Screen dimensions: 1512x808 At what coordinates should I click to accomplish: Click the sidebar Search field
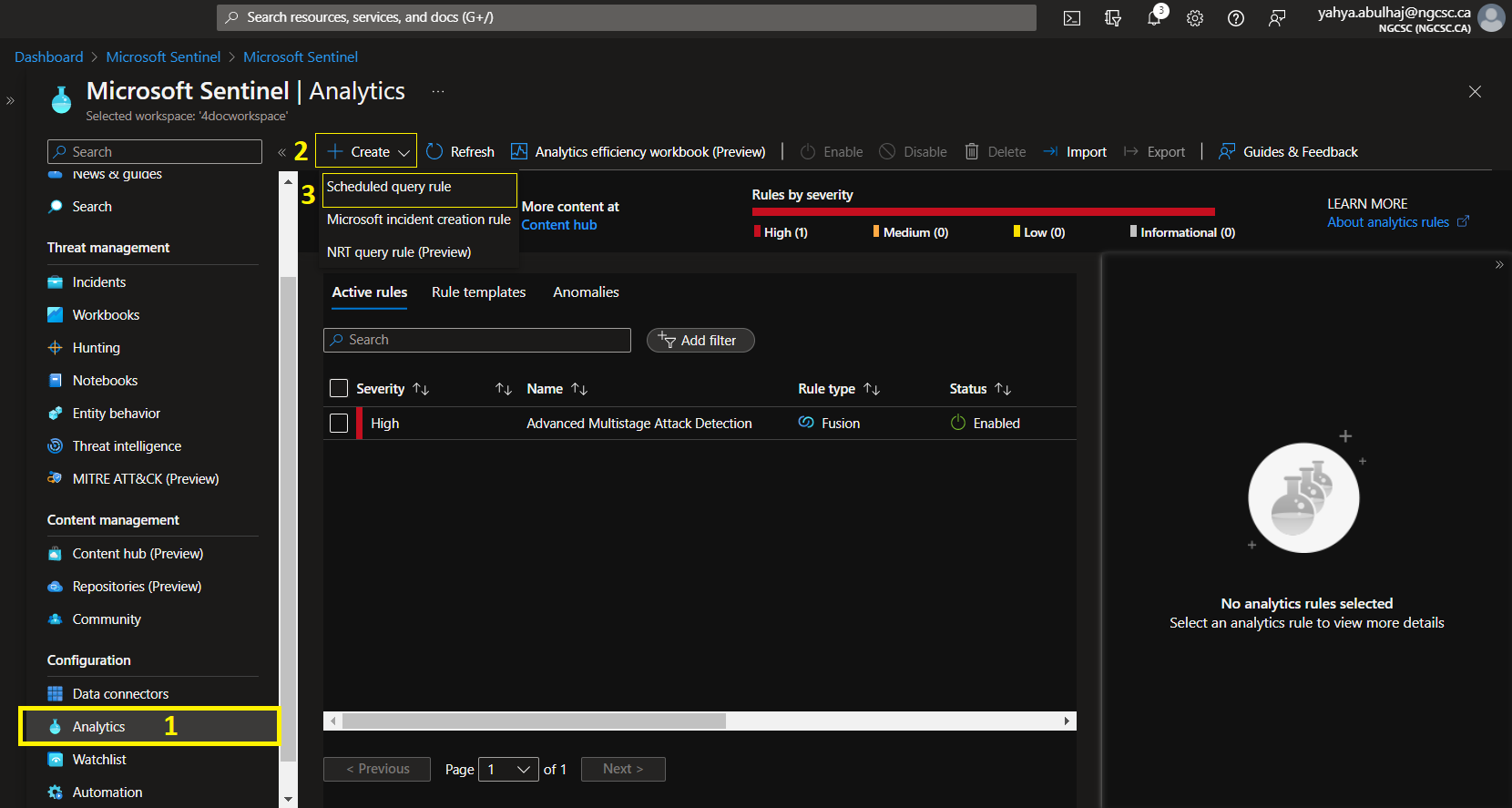(155, 152)
